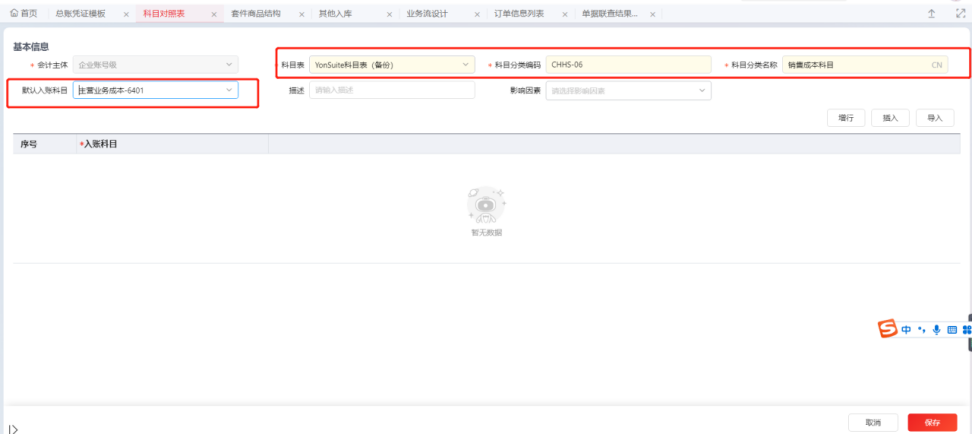Screen dimensions: 973x434
Task: Open the 会计主体 dropdown
Action: point(156,64)
